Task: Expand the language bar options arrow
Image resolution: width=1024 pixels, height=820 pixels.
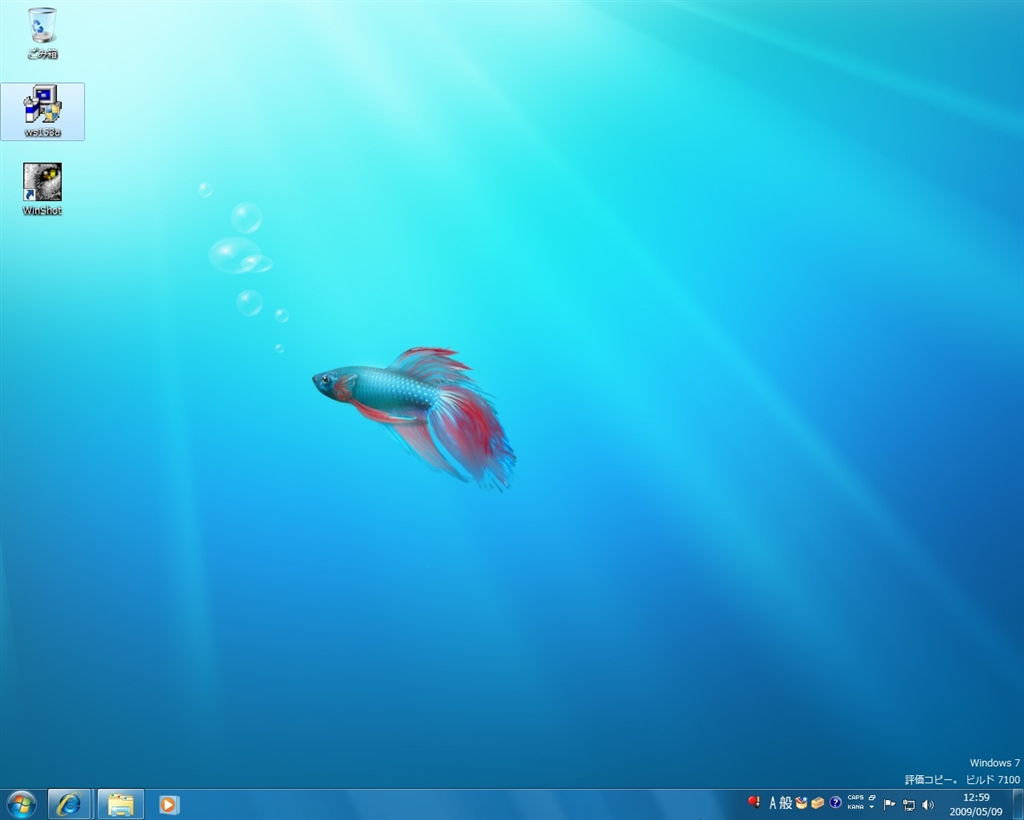Action: (872, 808)
